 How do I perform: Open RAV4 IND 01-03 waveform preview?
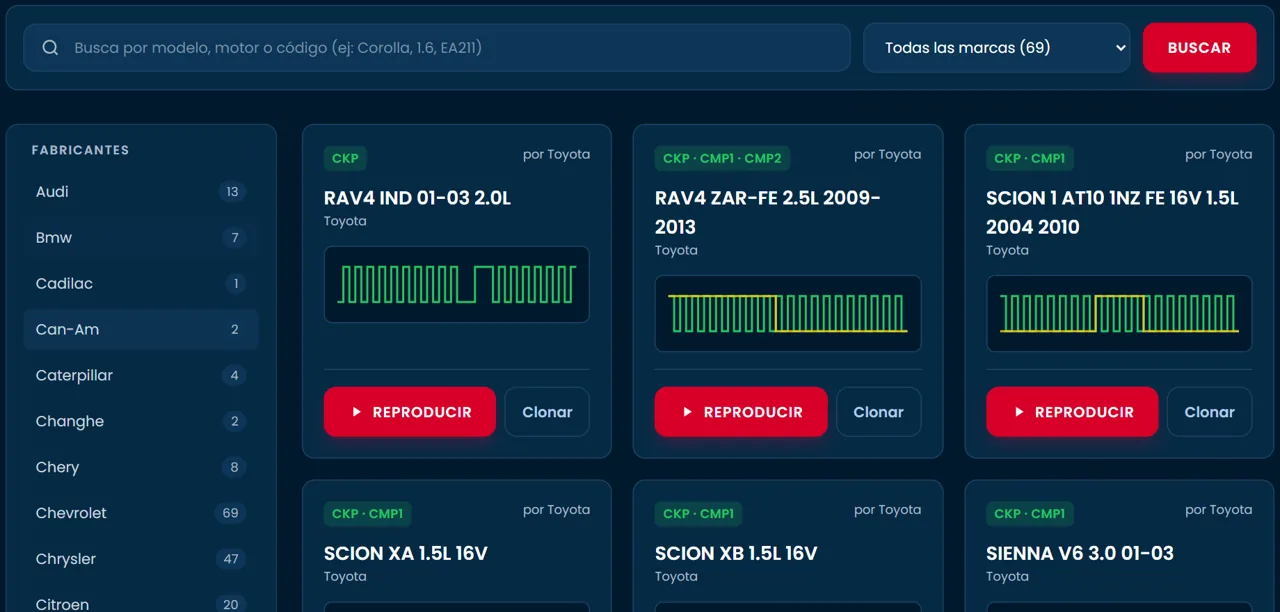click(457, 285)
